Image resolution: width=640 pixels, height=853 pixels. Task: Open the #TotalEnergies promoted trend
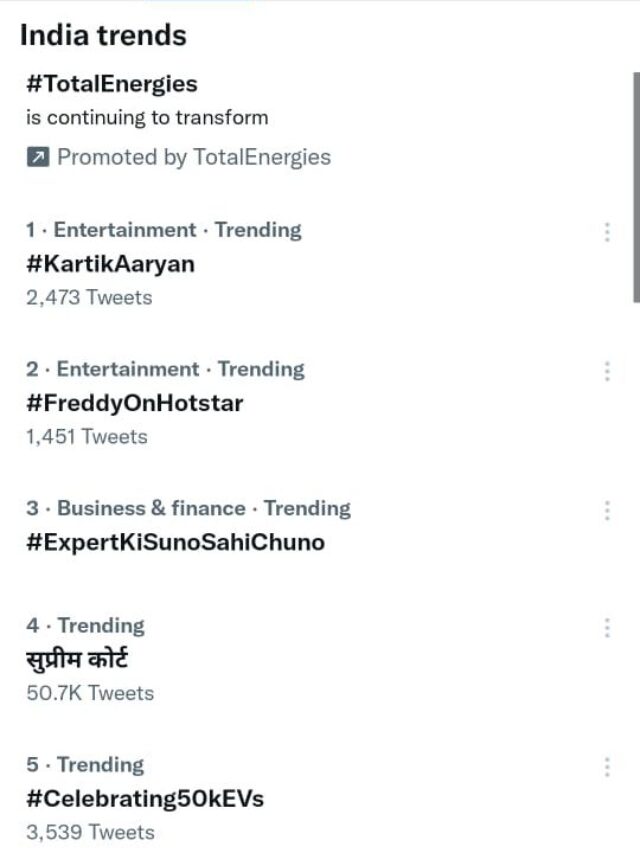112,83
